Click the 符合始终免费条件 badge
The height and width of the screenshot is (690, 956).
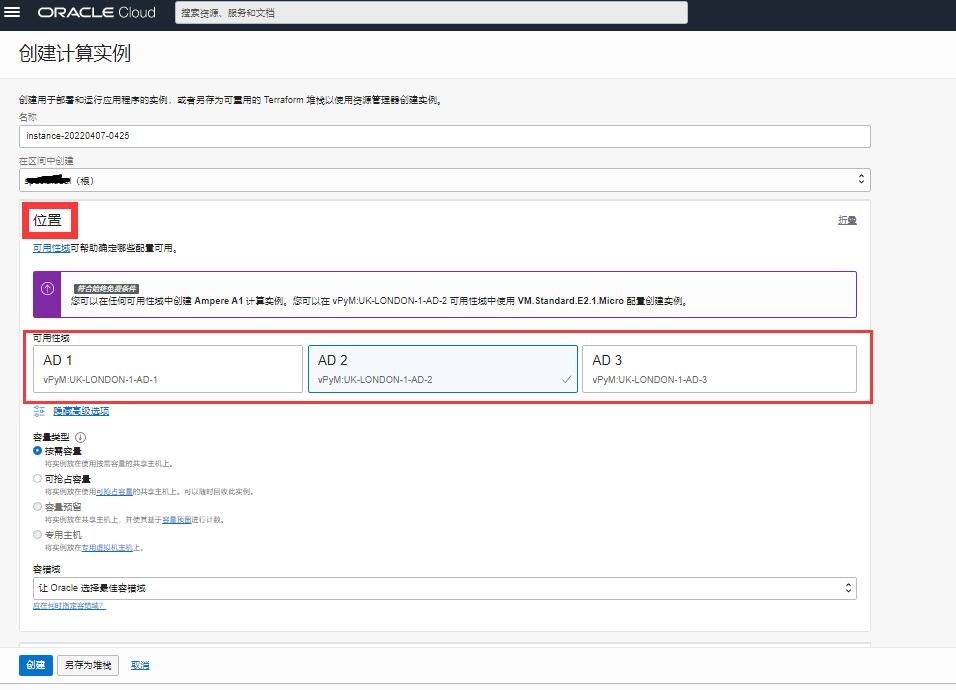click(x=106, y=288)
